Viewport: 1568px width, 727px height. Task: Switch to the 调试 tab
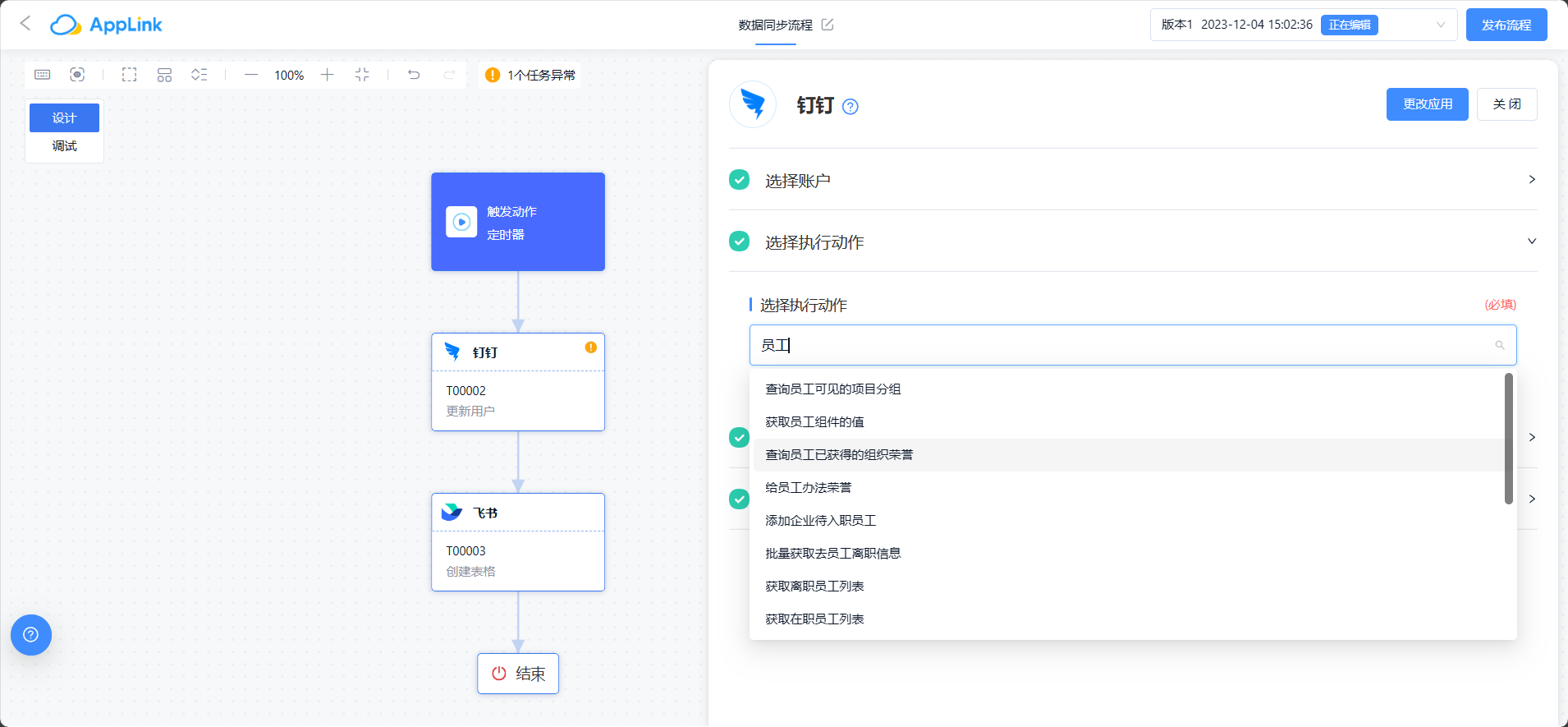tap(64, 145)
